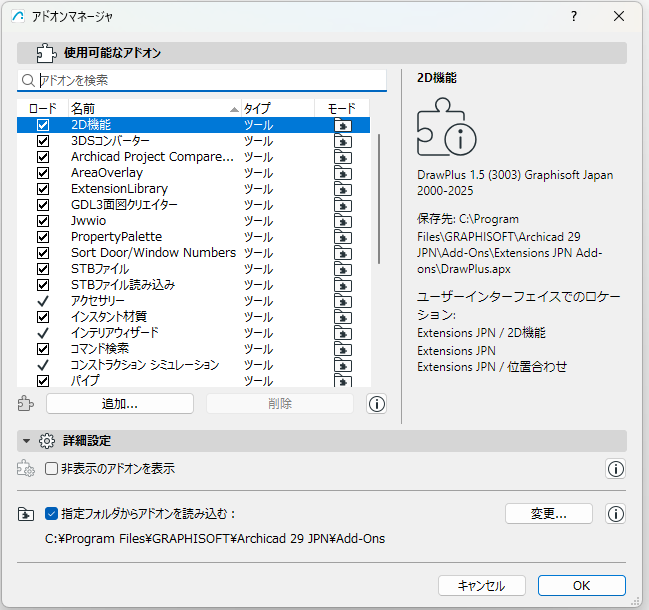This screenshot has width=649, height=610.
Task: Click the mode icon in PropertyPalette row
Action: (x=343, y=237)
